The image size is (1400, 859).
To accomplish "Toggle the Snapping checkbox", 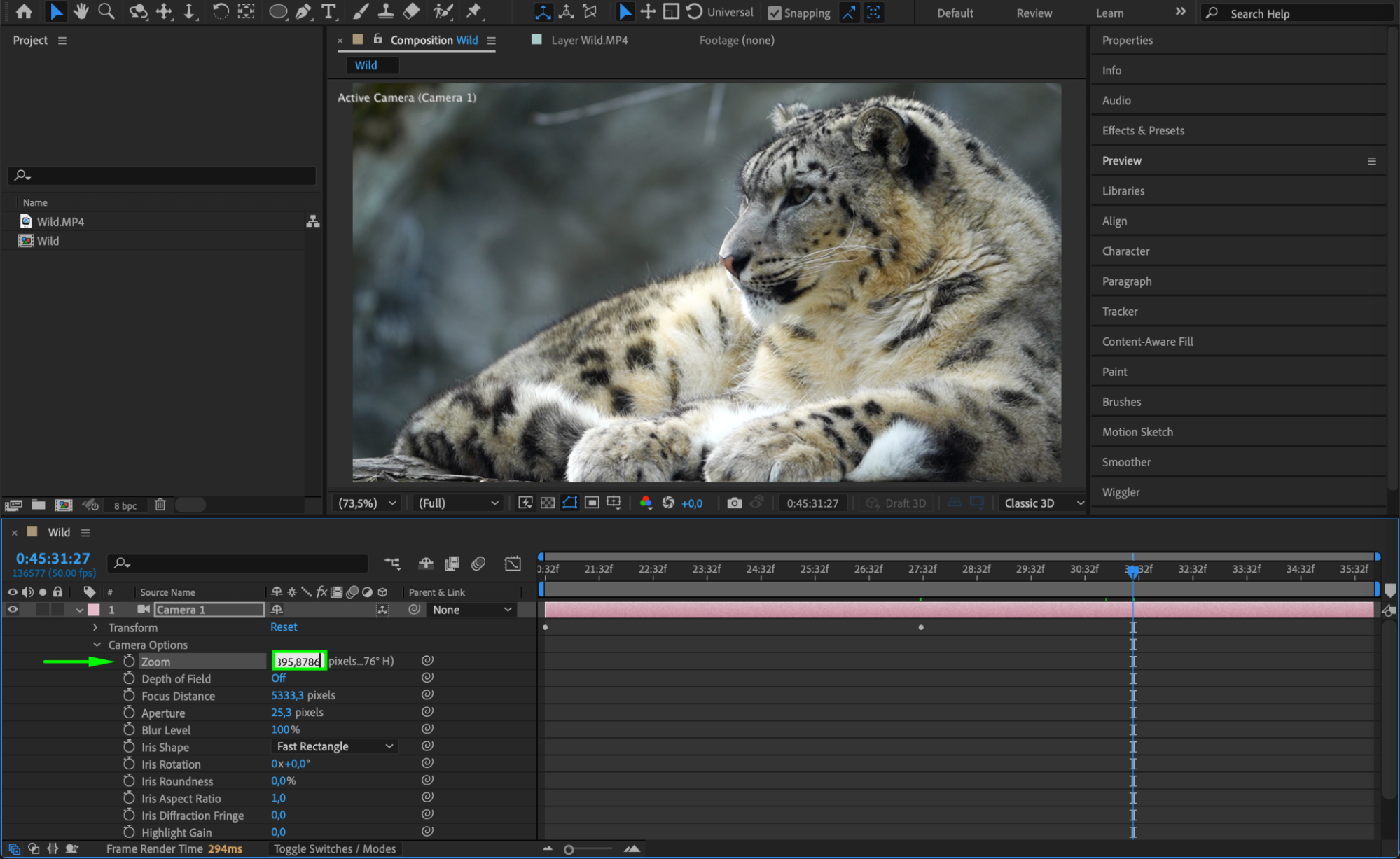I will tap(775, 13).
